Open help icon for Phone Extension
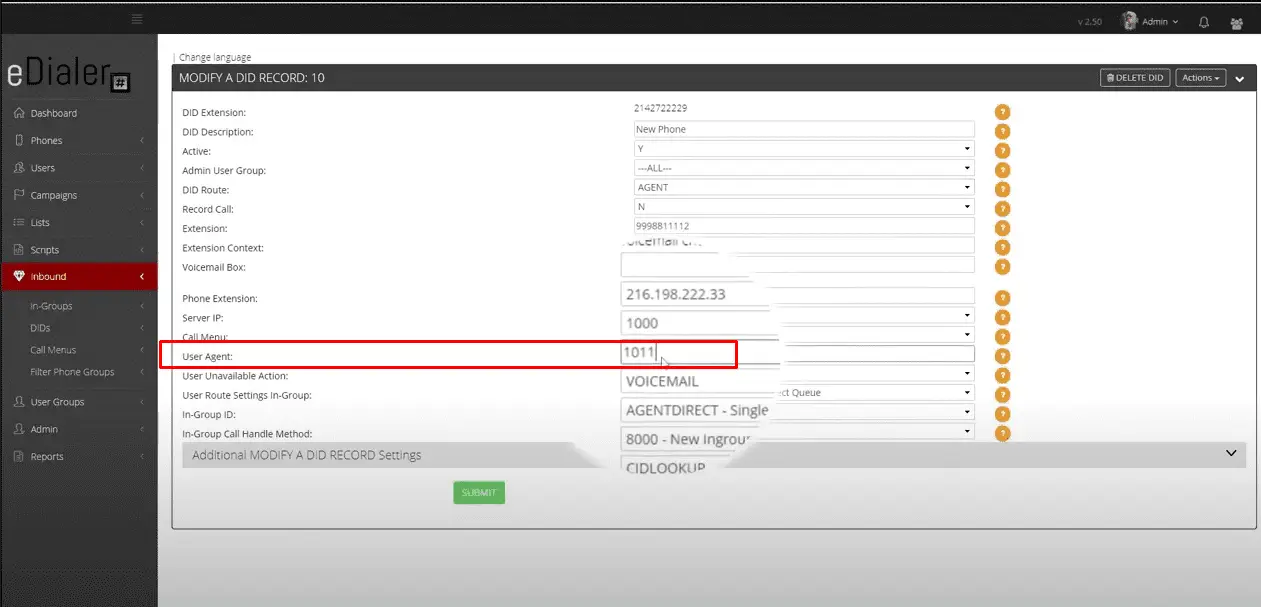The width and height of the screenshot is (1261, 607). coord(1002,298)
